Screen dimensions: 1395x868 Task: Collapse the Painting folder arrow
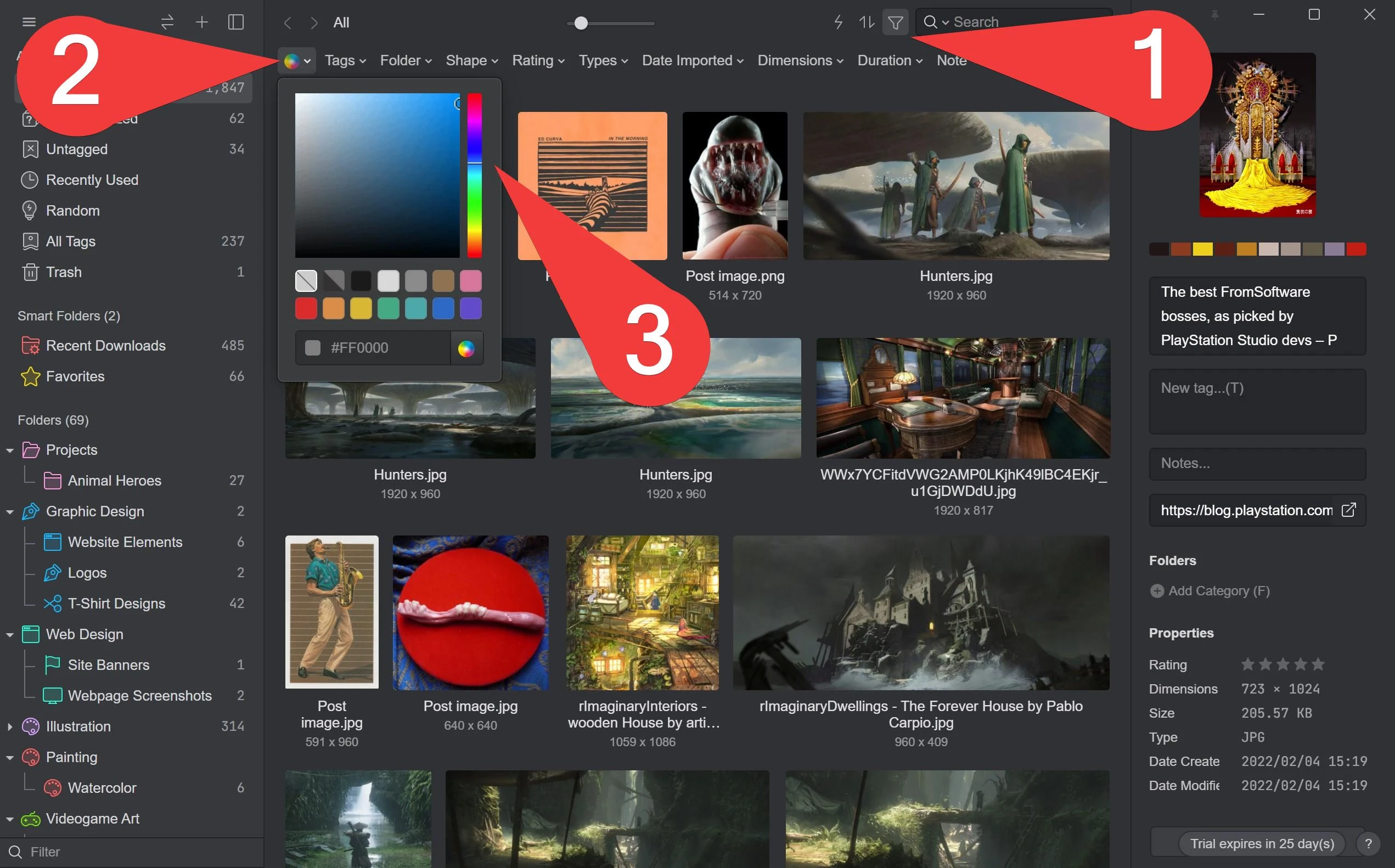pos(10,758)
